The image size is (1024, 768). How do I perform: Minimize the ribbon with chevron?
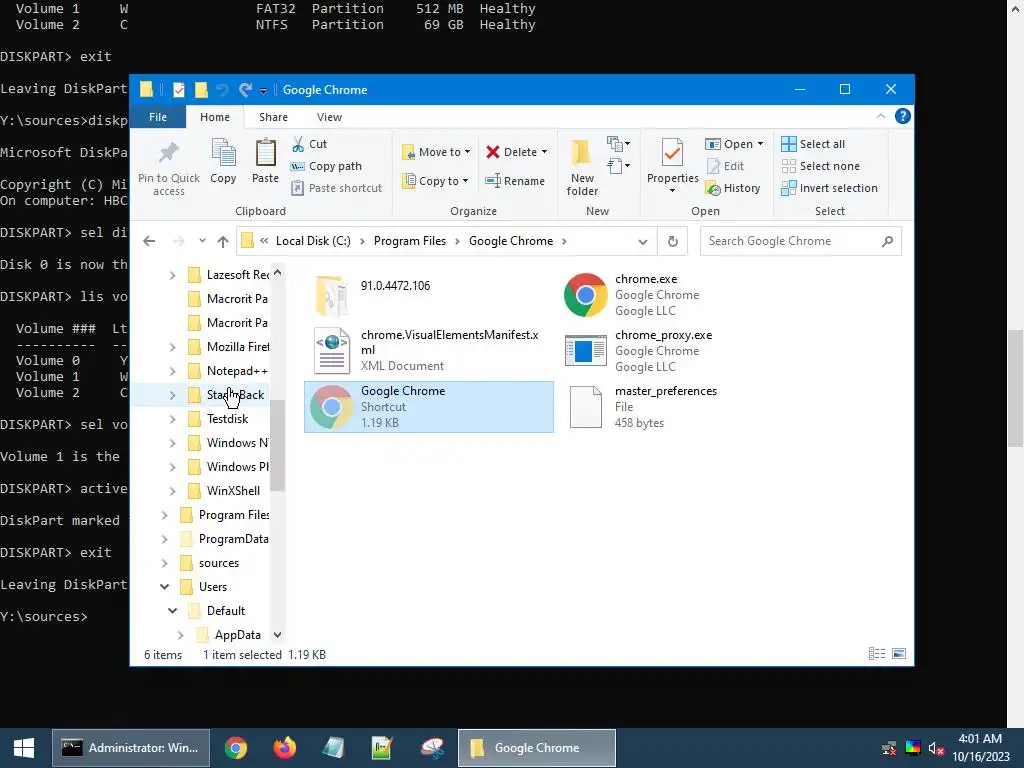coord(880,116)
